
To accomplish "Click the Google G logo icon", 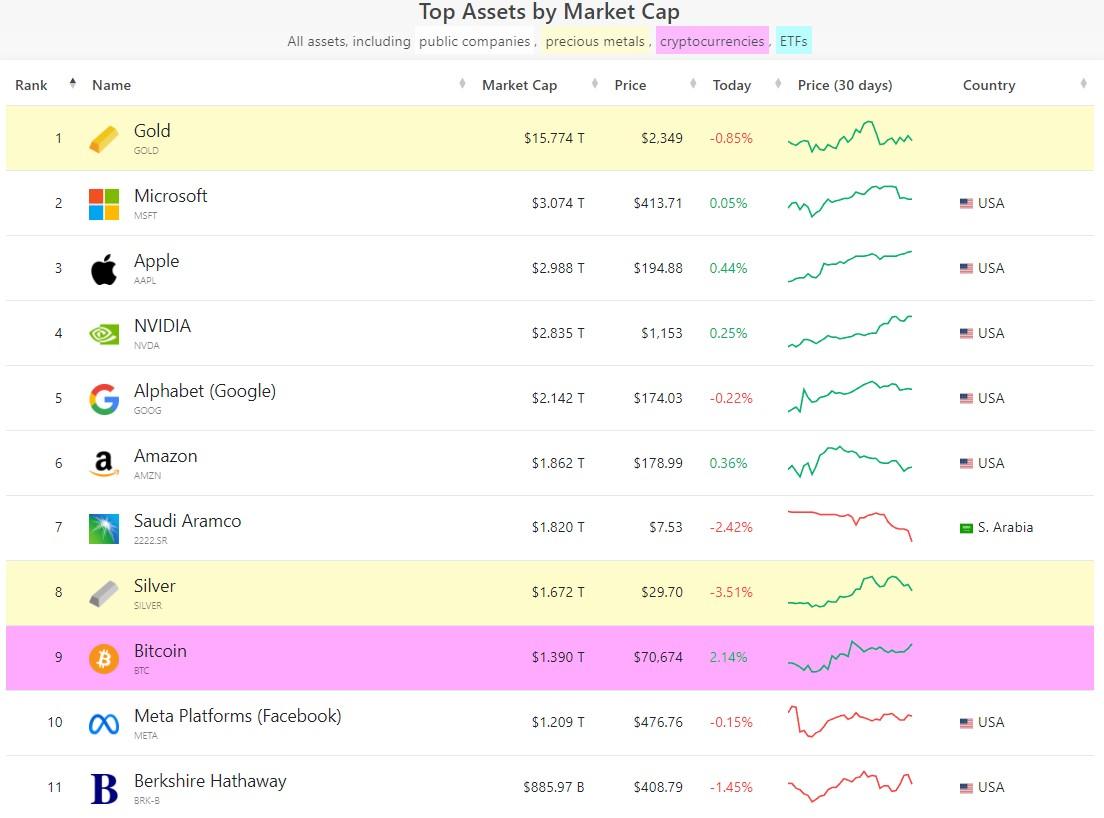I will [x=104, y=399].
